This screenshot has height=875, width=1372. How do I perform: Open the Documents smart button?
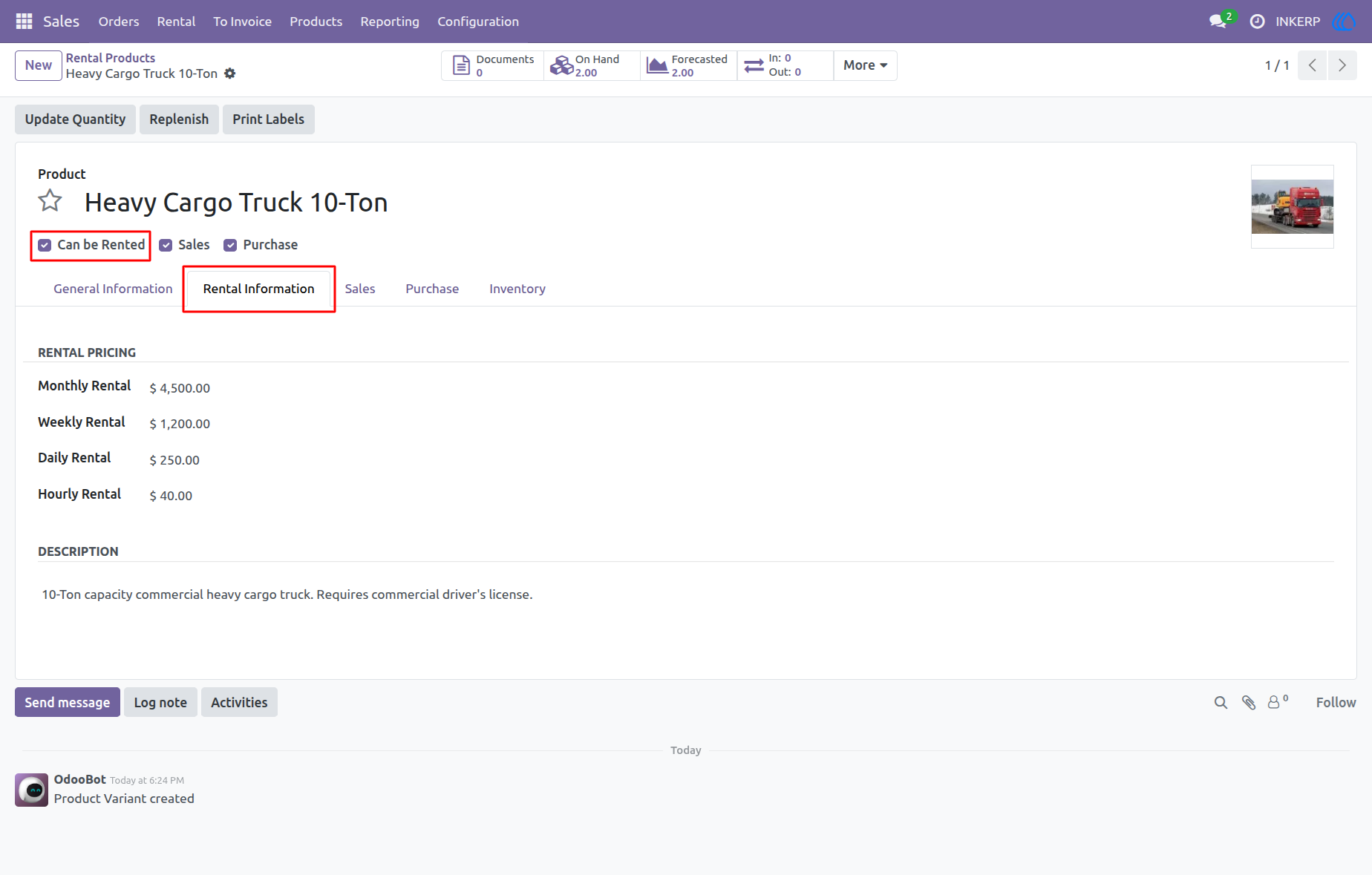493,65
